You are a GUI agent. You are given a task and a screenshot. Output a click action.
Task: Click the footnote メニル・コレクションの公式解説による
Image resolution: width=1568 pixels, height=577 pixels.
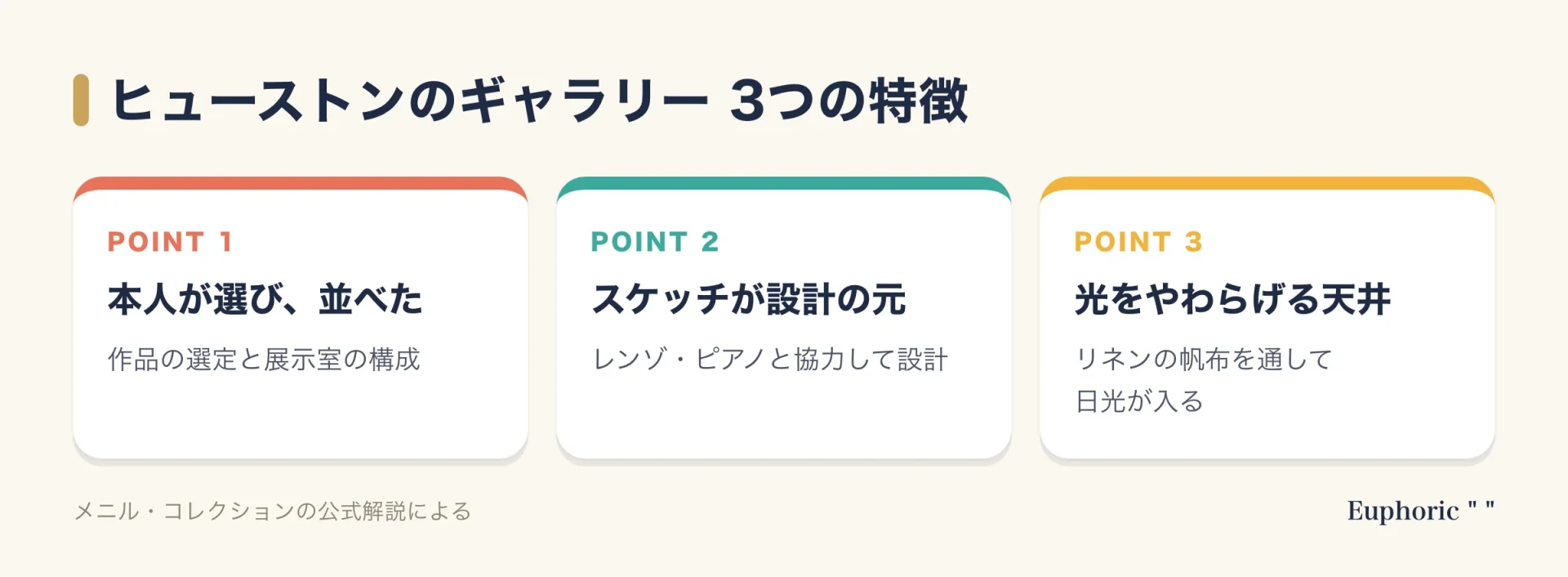[x=273, y=512]
